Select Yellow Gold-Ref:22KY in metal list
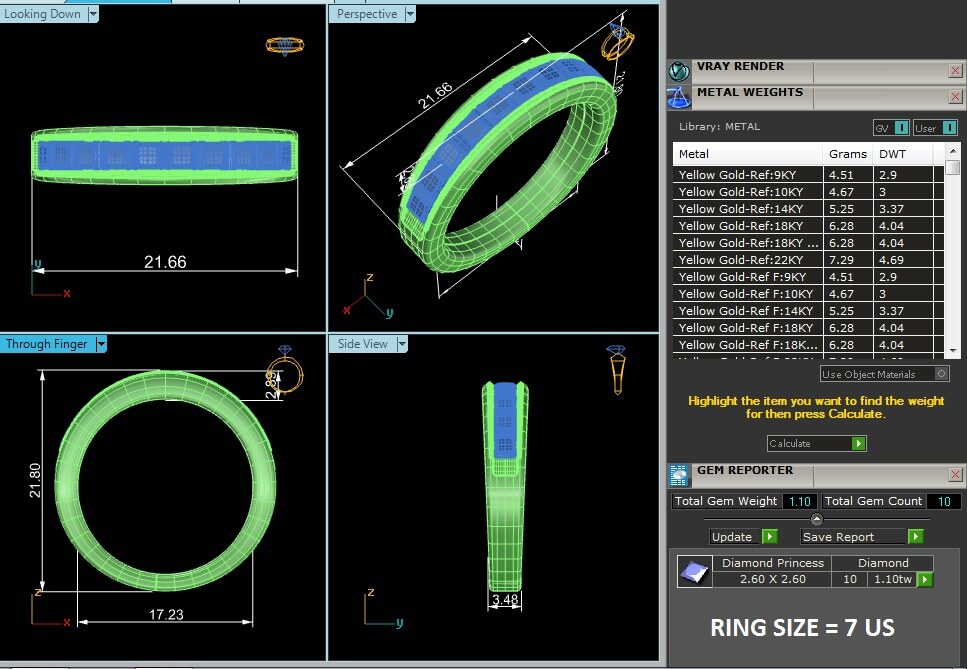Image resolution: width=967 pixels, height=669 pixels. point(748,260)
